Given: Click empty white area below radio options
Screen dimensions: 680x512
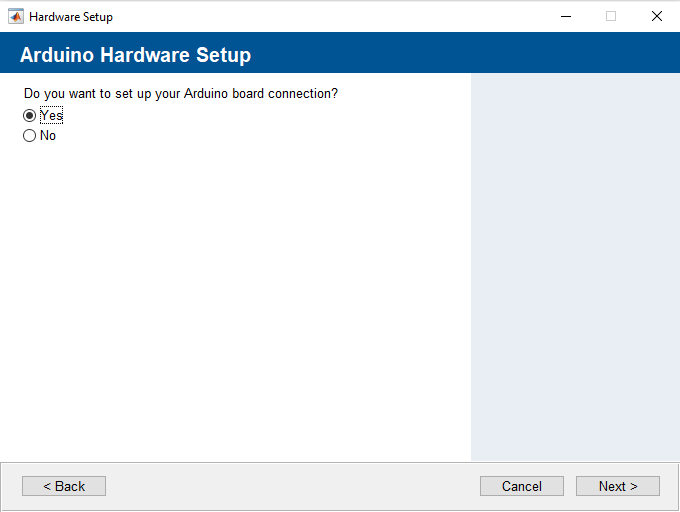Looking at the screenshot, I should tap(235, 299).
